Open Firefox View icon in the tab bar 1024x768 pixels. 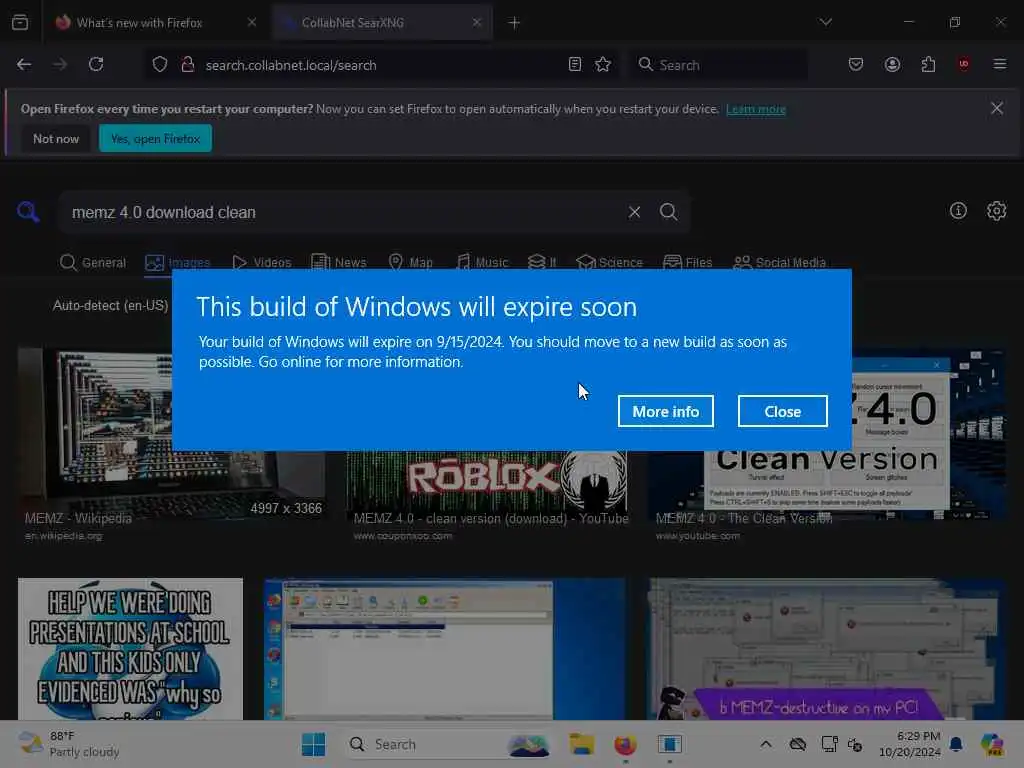pyautogui.click(x=20, y=22)
